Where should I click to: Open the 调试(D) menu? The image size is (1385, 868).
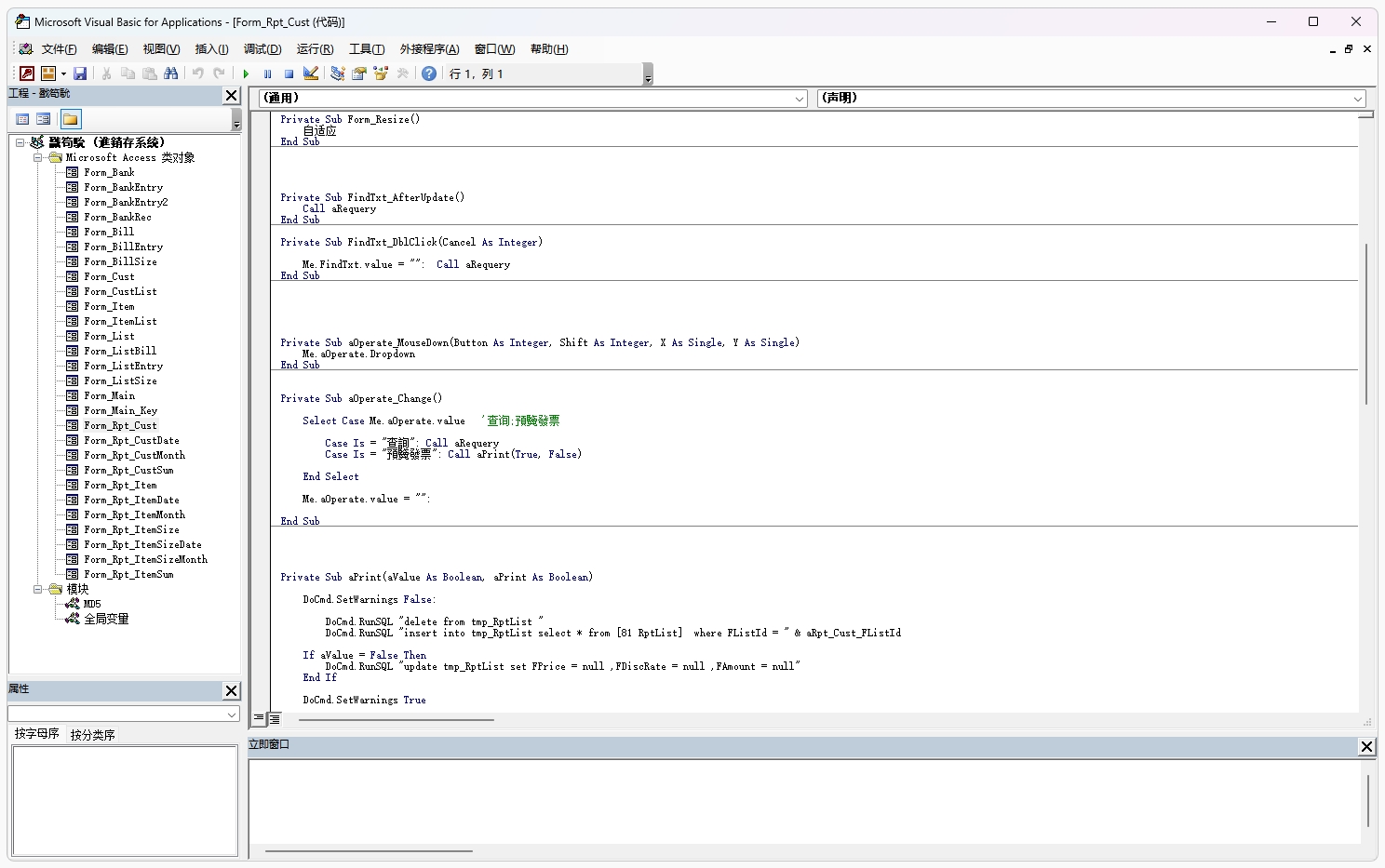click(x=262, y=49)
